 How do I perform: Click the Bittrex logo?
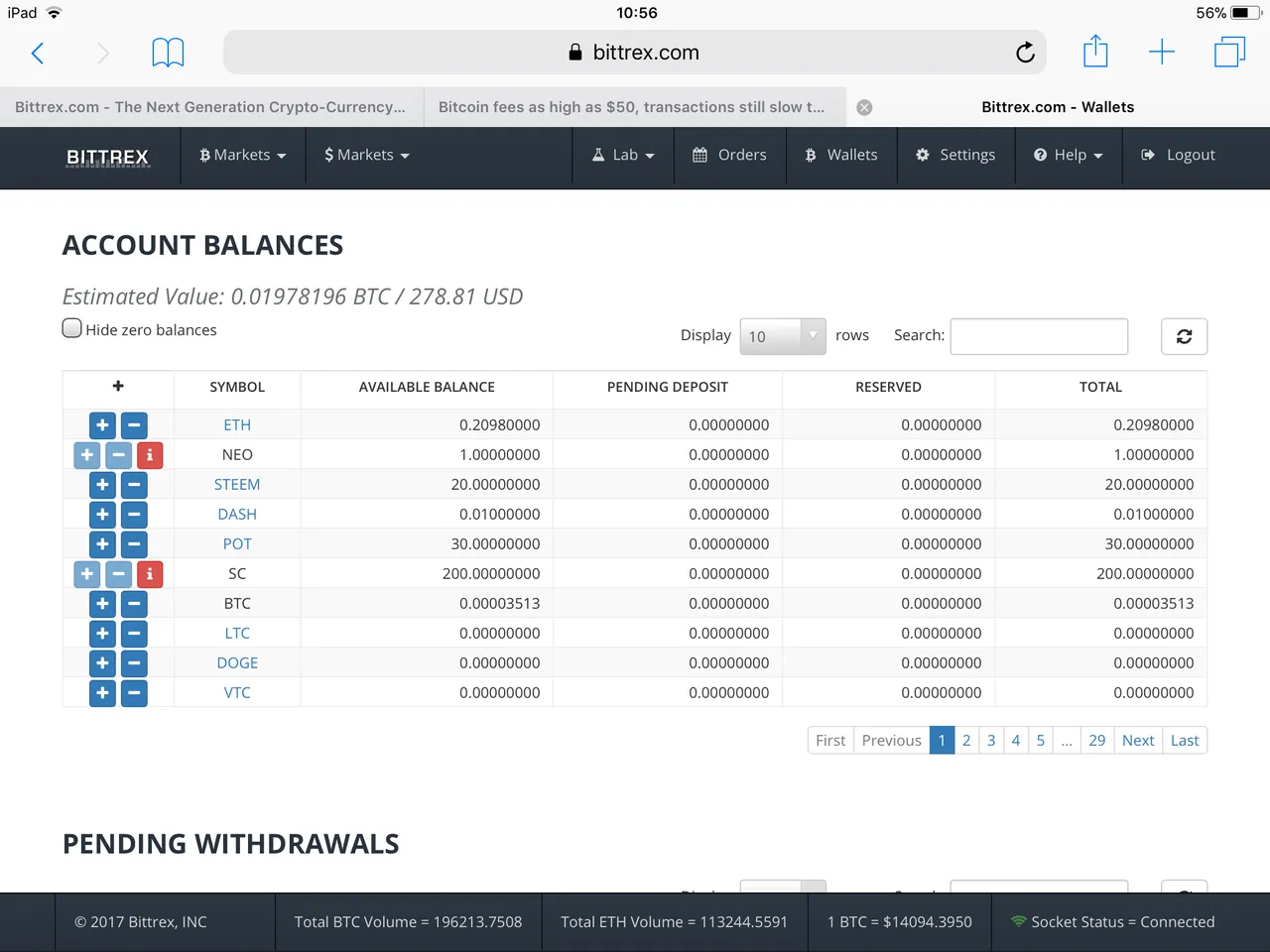click(x=108, y=157)
